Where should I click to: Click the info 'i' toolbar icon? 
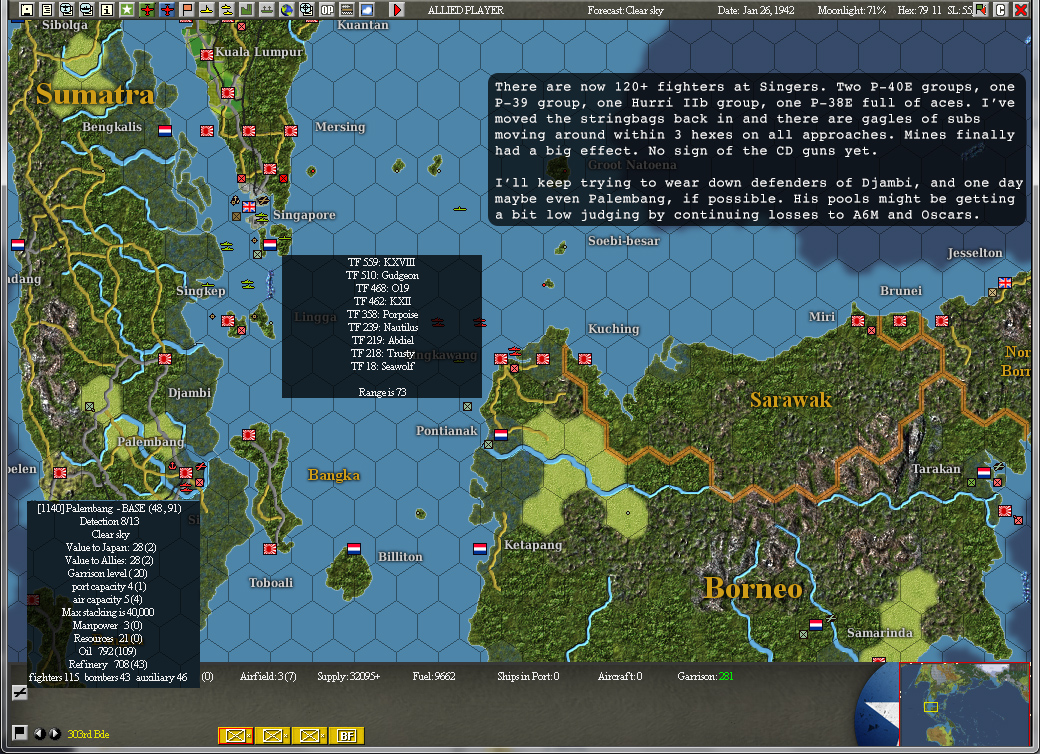107,9
